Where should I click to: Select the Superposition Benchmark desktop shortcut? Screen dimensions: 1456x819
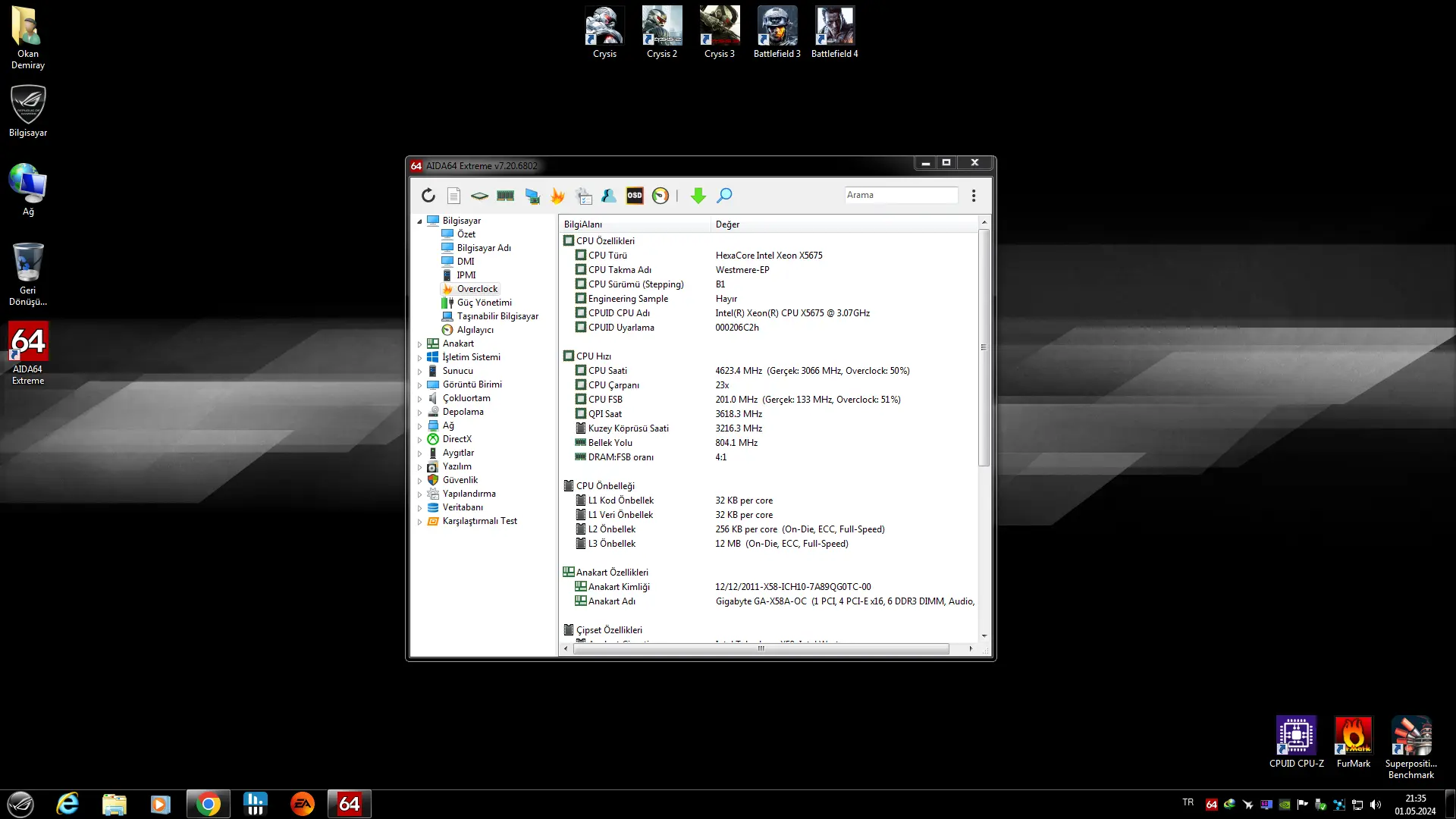1411,748
